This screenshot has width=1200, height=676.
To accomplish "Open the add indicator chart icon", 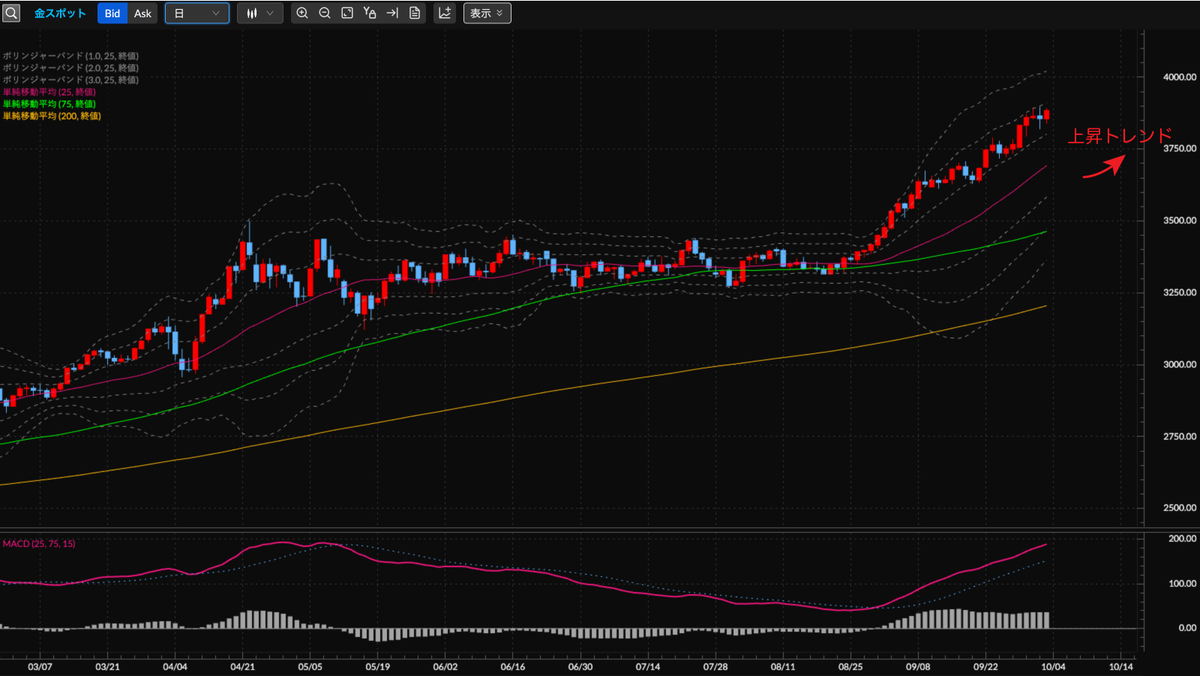I will (444, 13).
